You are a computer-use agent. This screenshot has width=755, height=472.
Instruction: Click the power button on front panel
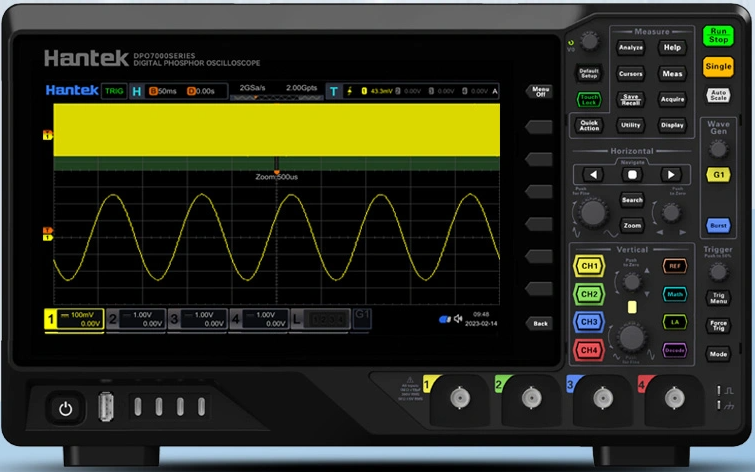tap(65, 409)
